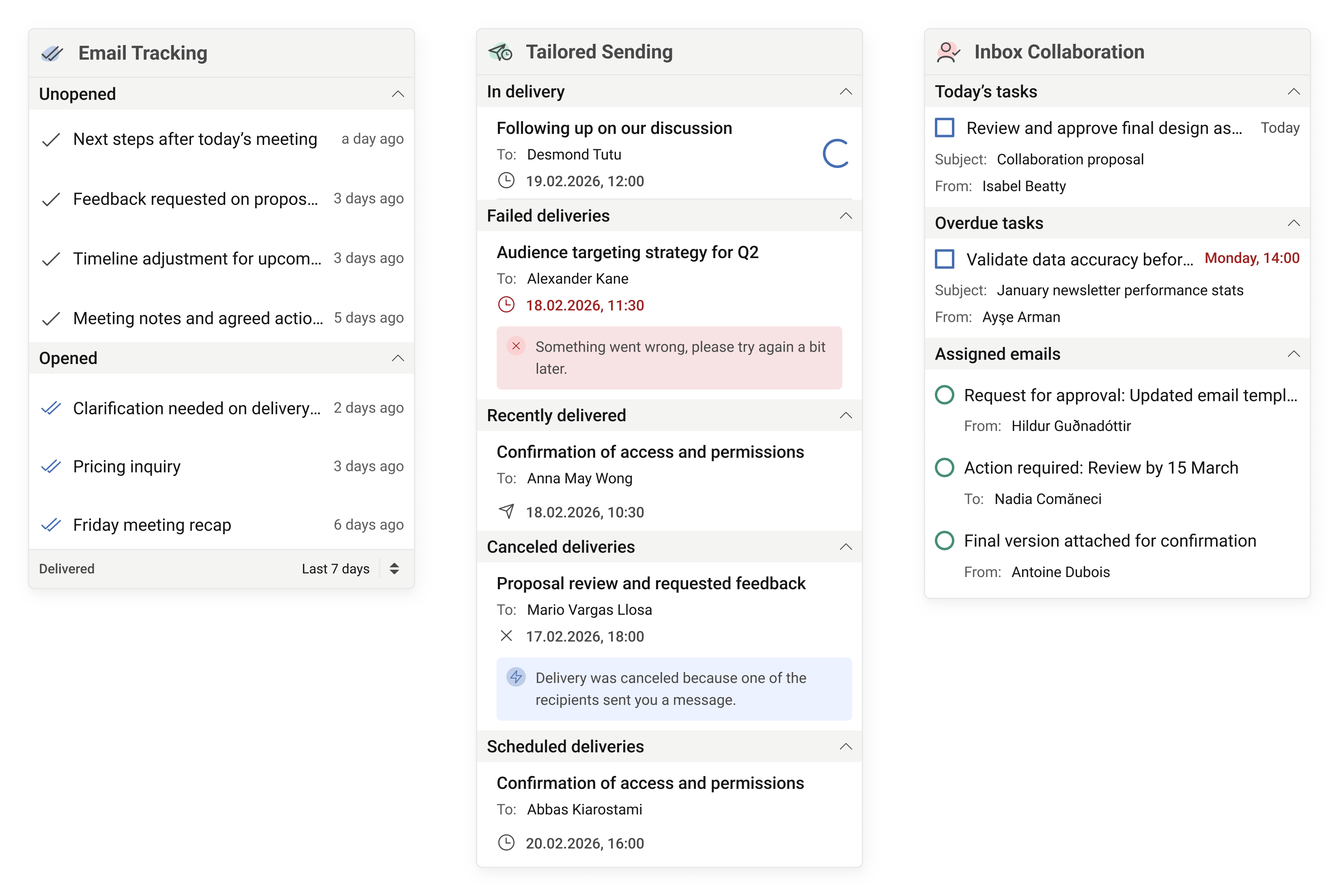Image resolution: width=1339 pixels, height=896 pixels.
Task: Click the loading spinner for Desmond Tutu delivery
Action: pyautogui.click(x=836, y=154)
